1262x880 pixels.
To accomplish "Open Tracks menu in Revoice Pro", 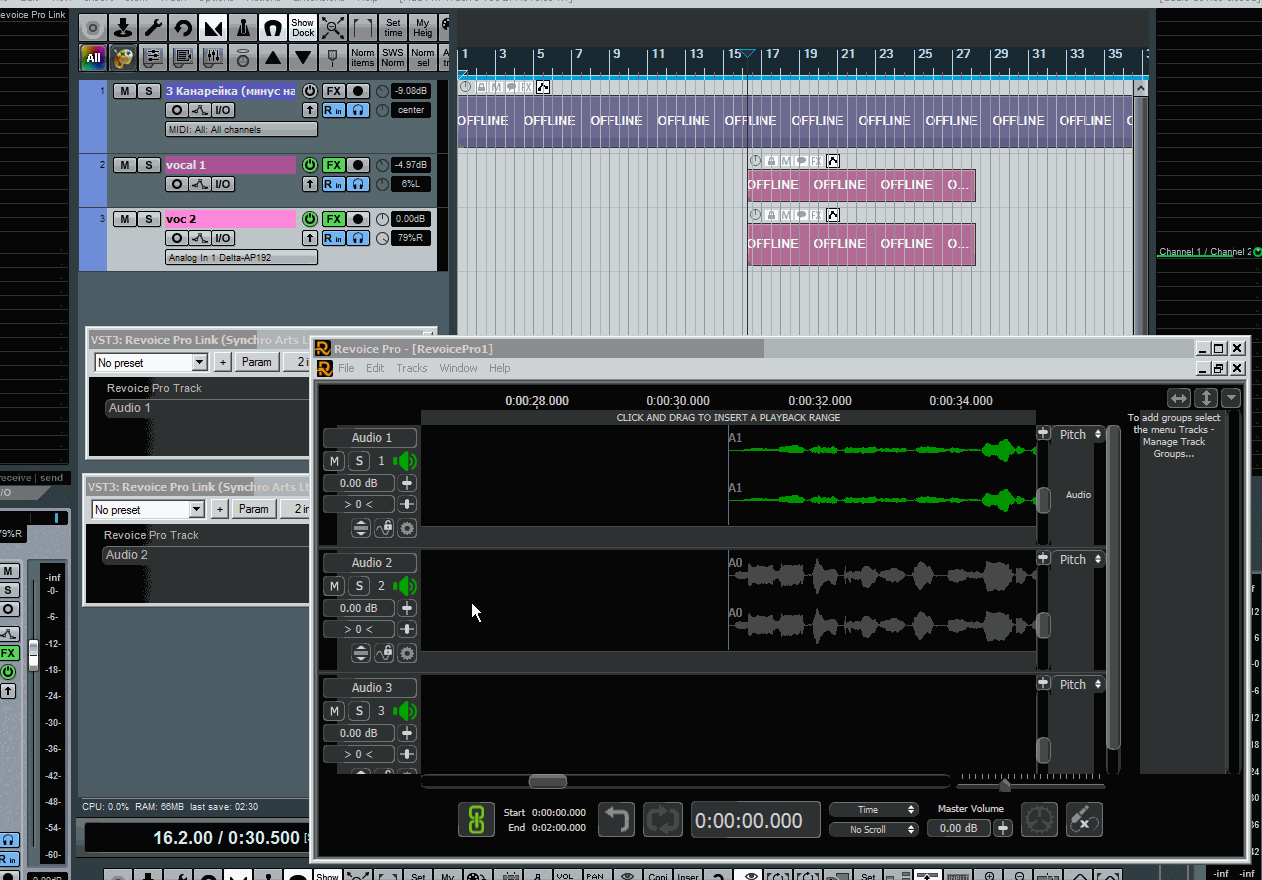I will pyautogui.click(x=412, y=368).
